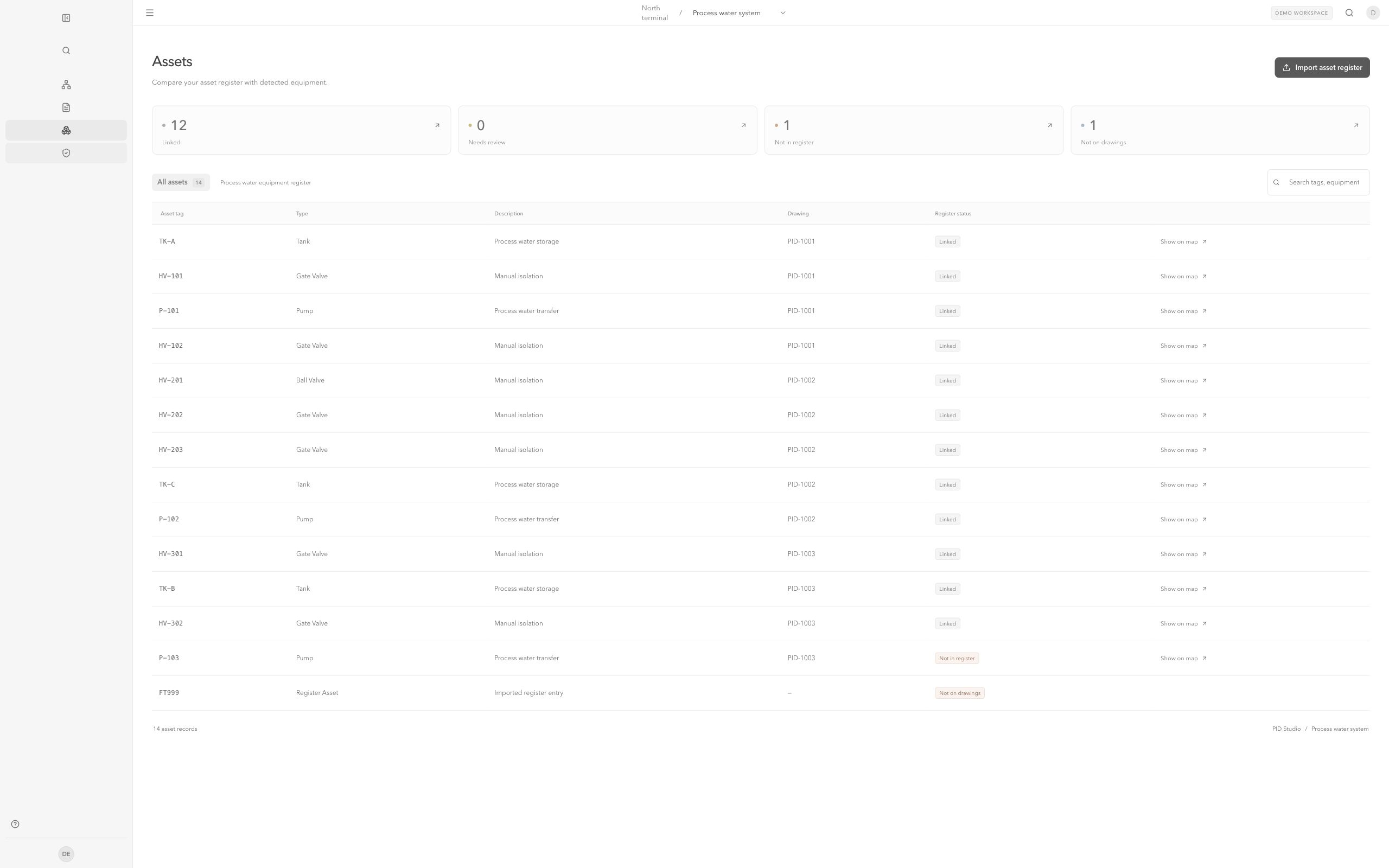Select the HV-301 asset tag
This screenshot has height=868, width=1389.
point(171,554)
